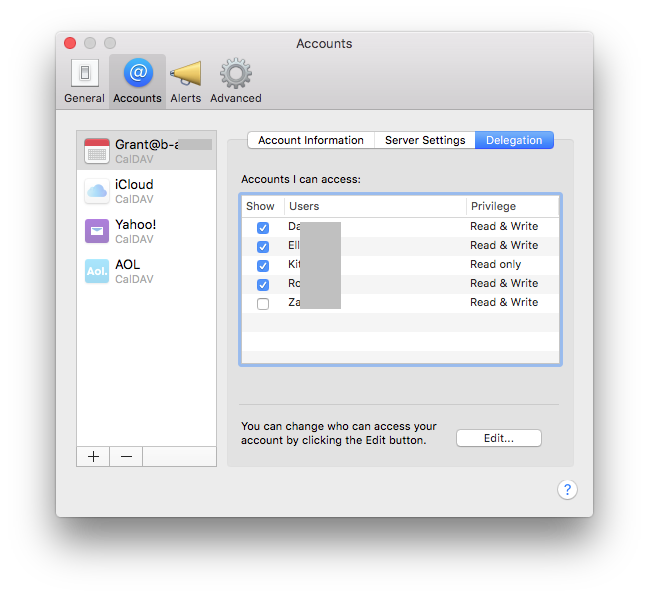
Task: Click Read & Write for user Da
Action: pos(504,226)
